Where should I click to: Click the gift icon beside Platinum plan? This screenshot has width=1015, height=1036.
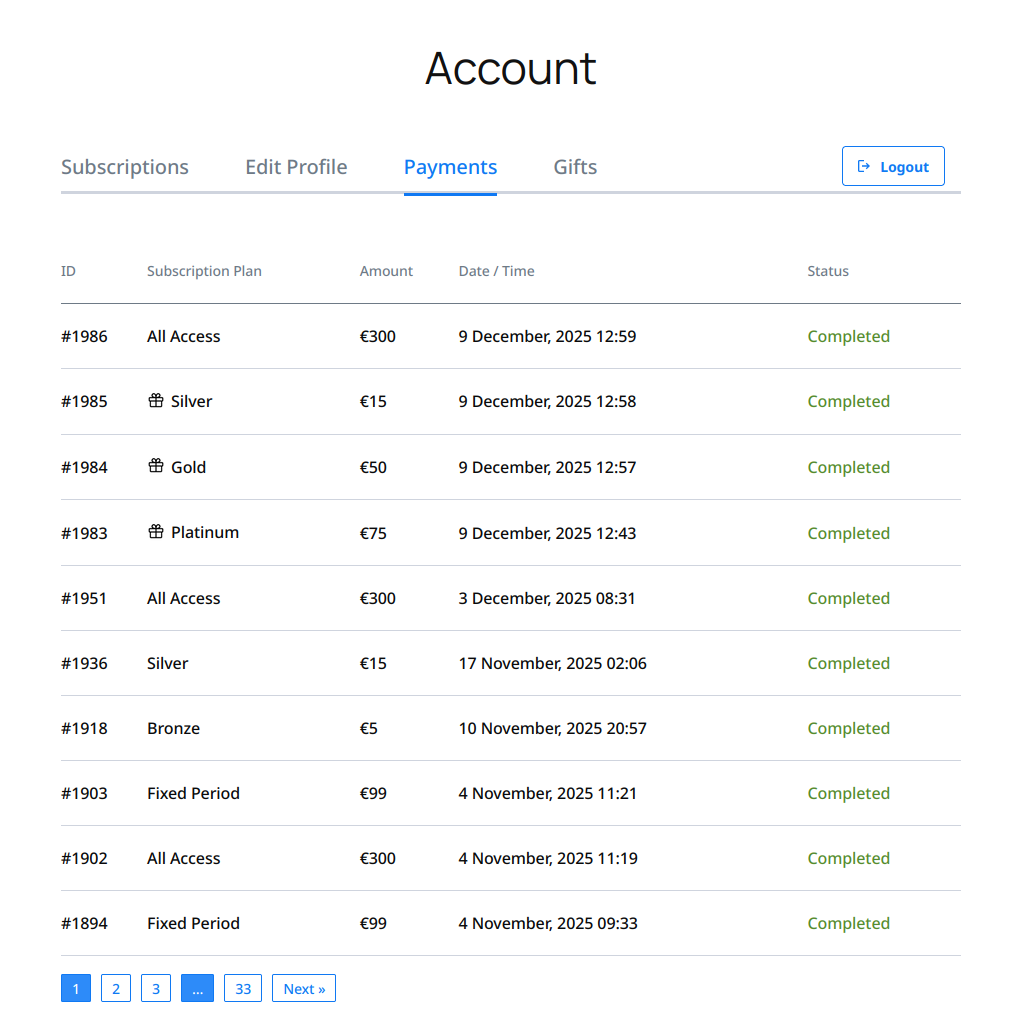(x=155, y=532)
